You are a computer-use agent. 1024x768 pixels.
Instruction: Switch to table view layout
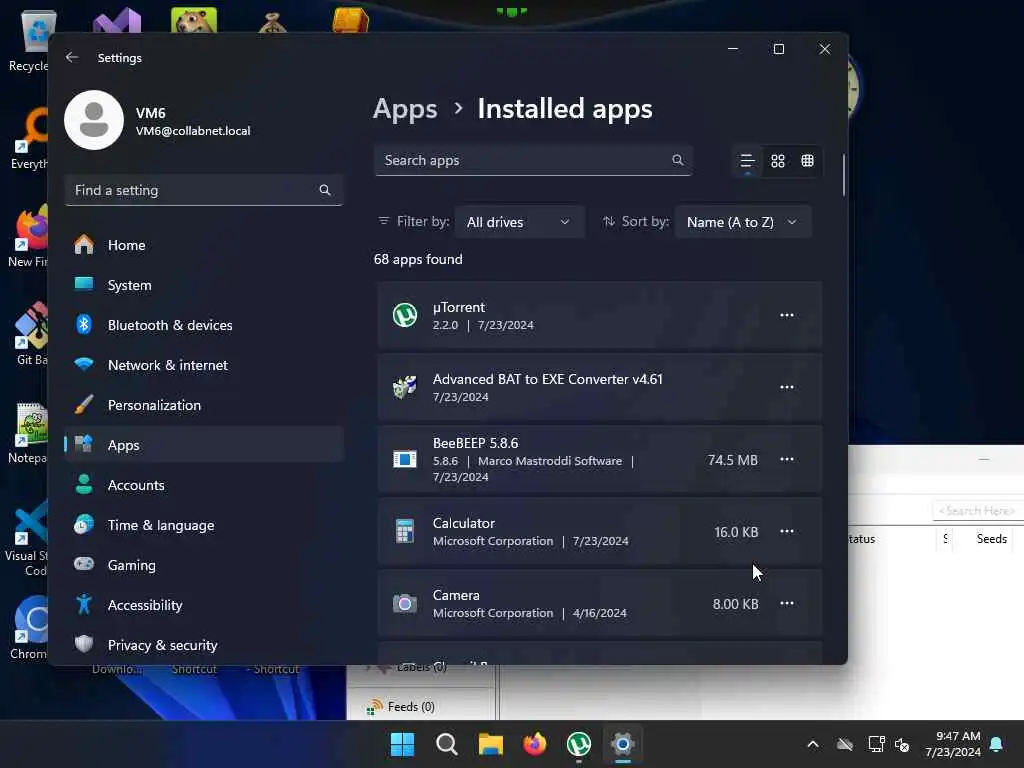[807, 161]
